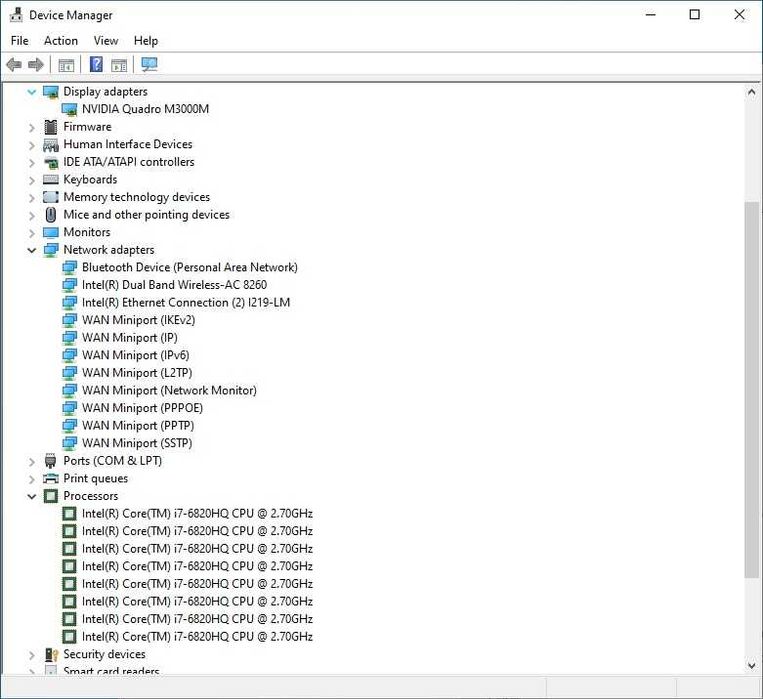Click the Memory technology devices icon
The height and width of the screenshot is (699, 763).
tap(51, 197)
